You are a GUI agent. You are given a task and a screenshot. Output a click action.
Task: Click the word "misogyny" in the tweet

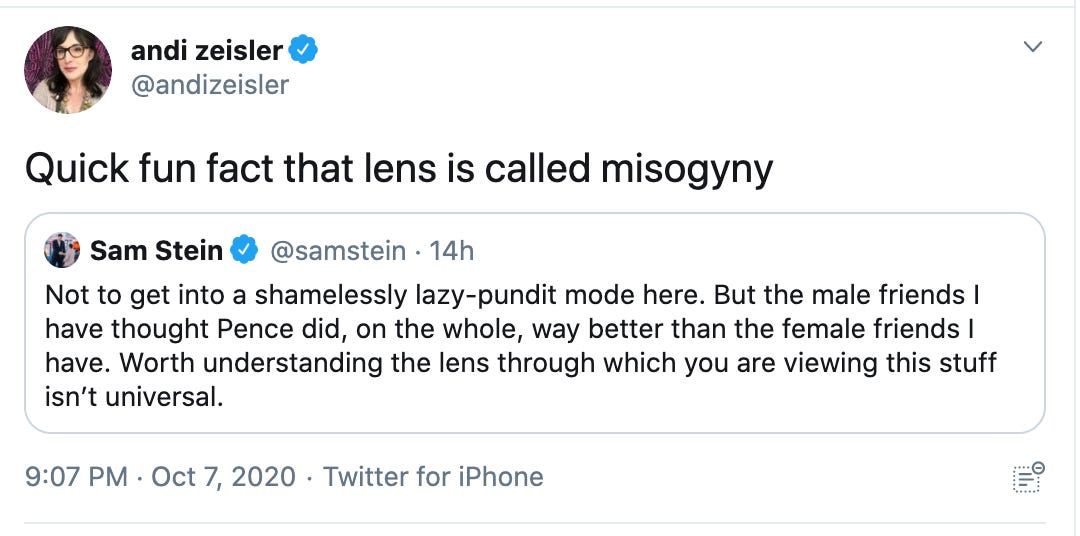pos(686,168)
